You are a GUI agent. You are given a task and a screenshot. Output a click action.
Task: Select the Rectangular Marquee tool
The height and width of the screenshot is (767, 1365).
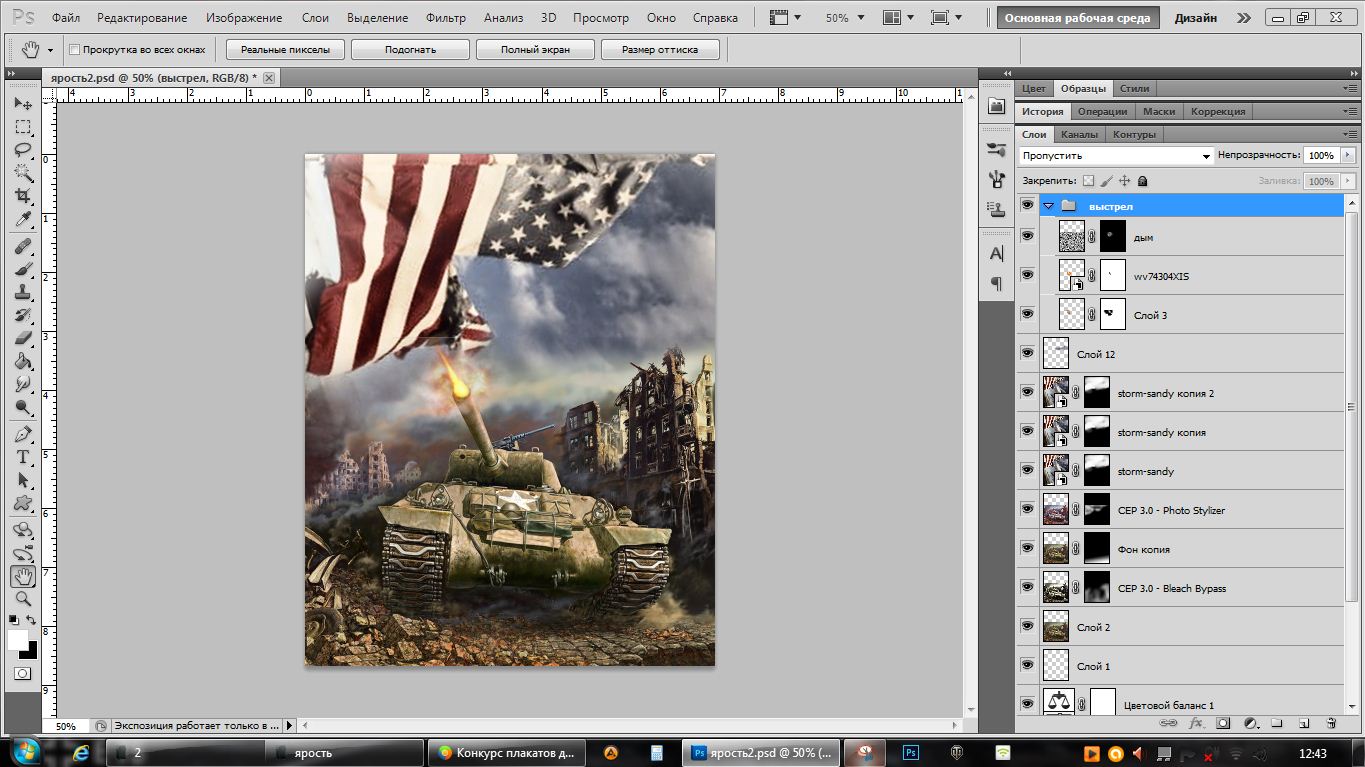coord(23,127)
